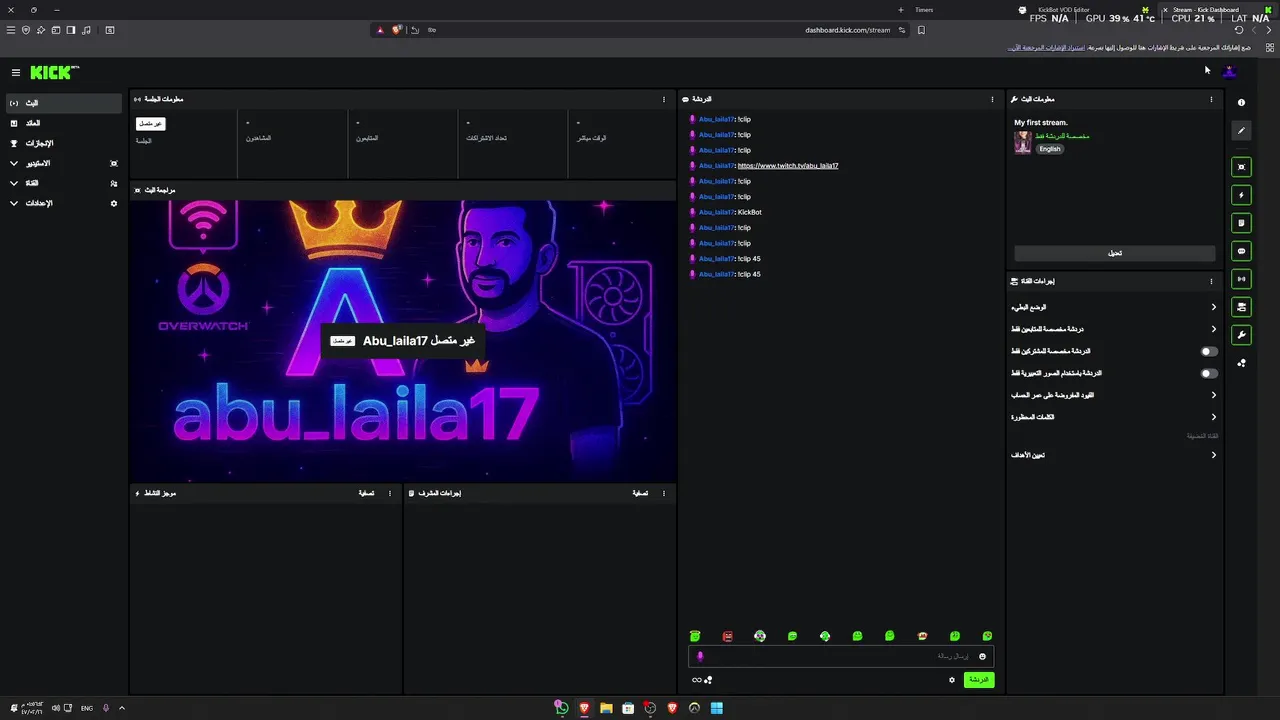Open session info panel three-dot menu
The image size is (1280, 720).
click(664, 99)
